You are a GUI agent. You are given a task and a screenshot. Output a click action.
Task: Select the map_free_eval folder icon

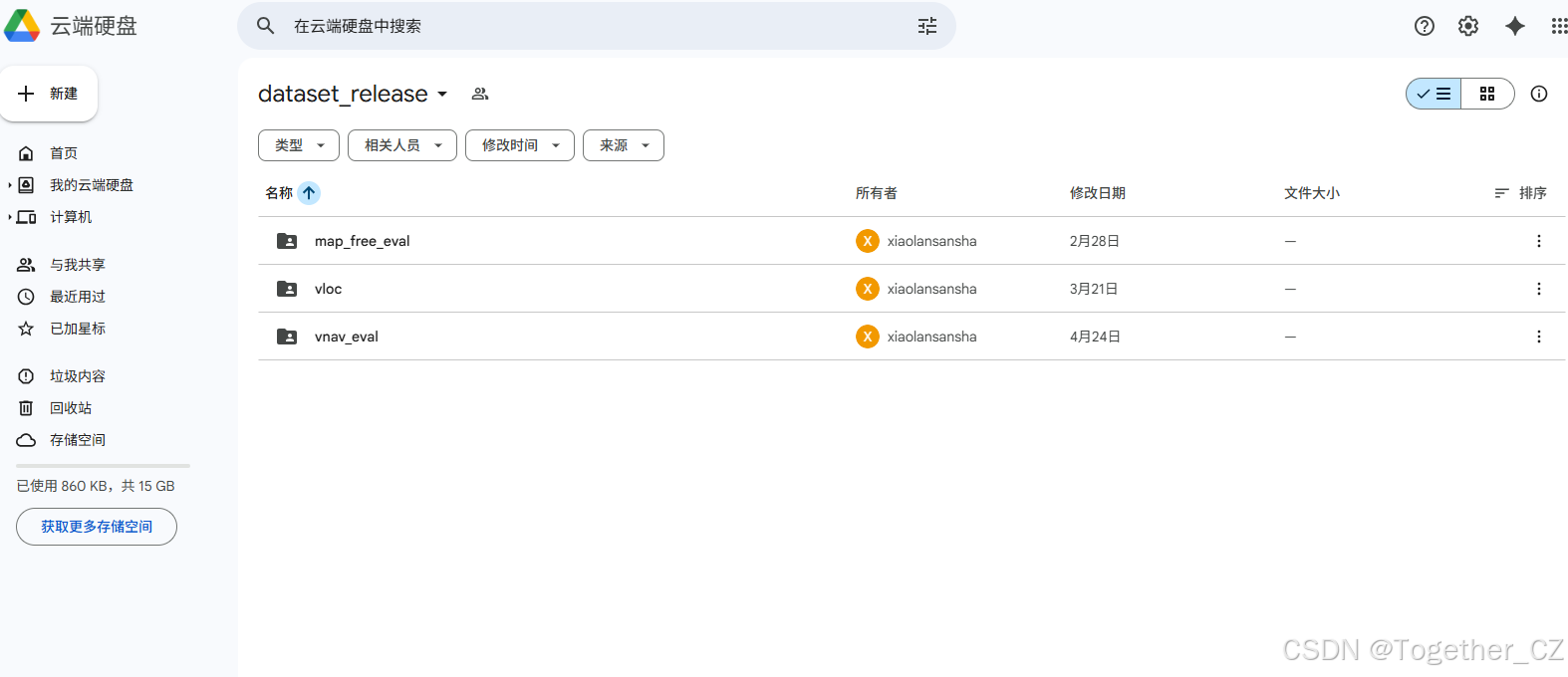click(287, 241)
